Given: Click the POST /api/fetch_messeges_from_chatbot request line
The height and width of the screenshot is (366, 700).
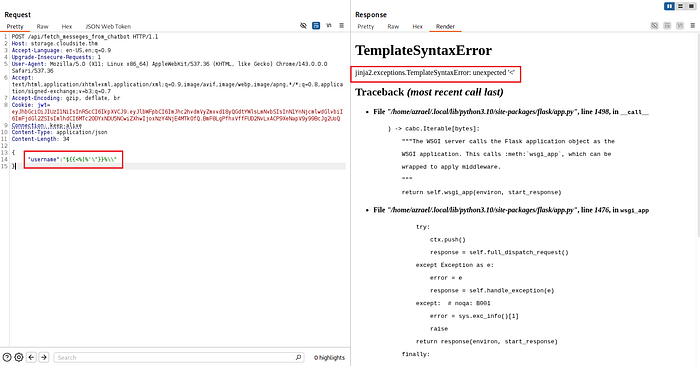Looking at the screenshot, I should [x=85, y=37].
